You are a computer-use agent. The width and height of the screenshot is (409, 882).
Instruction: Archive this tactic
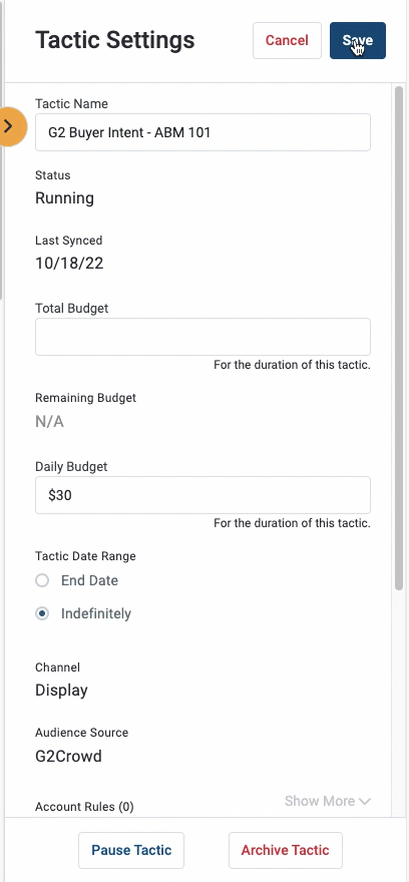[285, 850]
